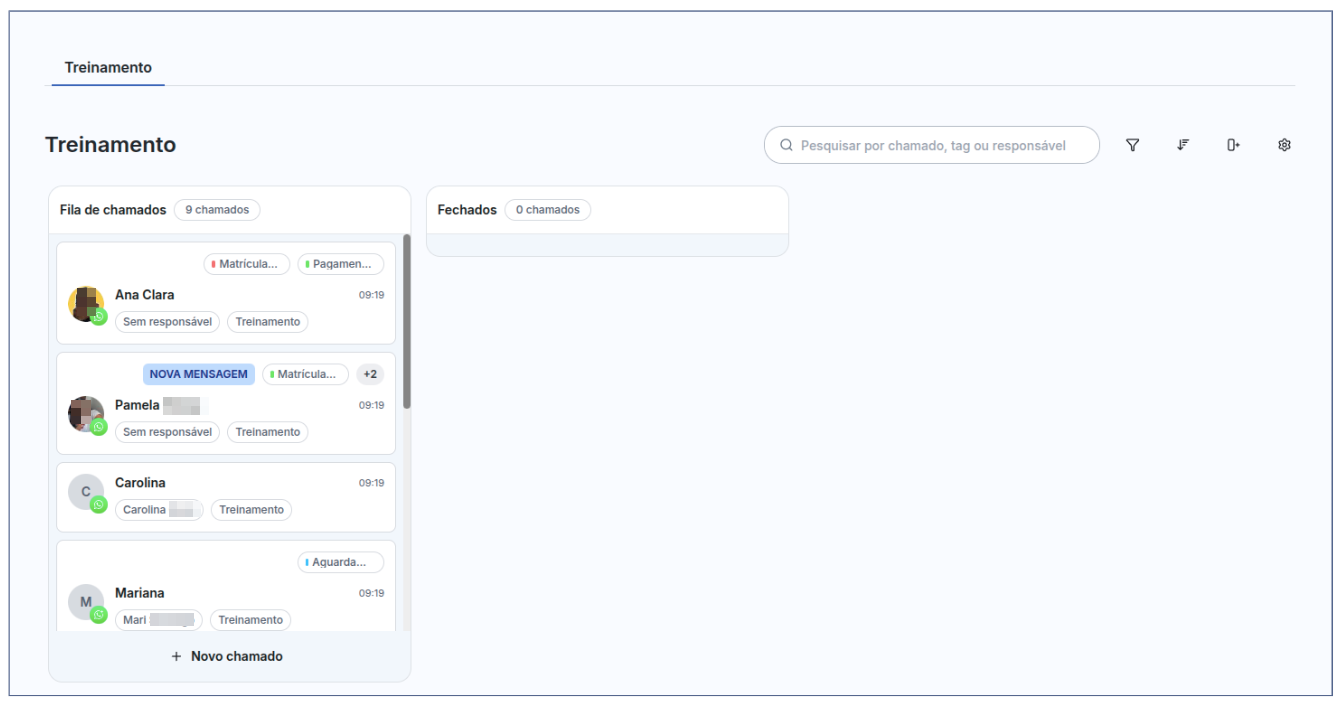Click the sort order icon
The height and width of the screenshot is (704, 1341).
1183,145
